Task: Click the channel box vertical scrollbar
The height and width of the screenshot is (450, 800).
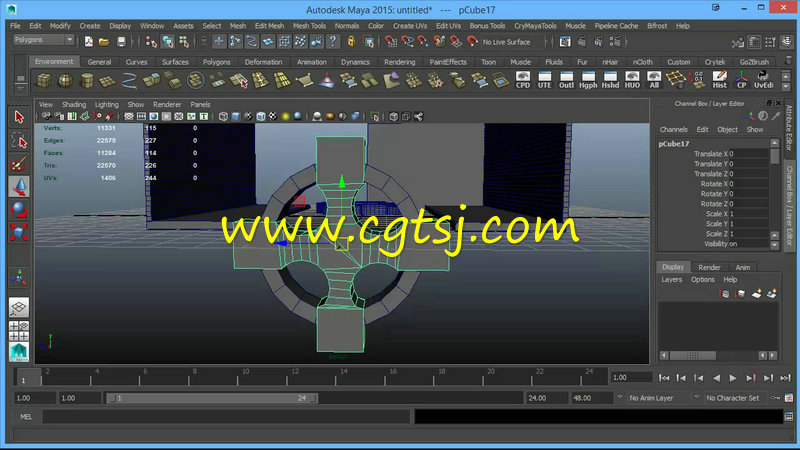Action: (774, 156)
